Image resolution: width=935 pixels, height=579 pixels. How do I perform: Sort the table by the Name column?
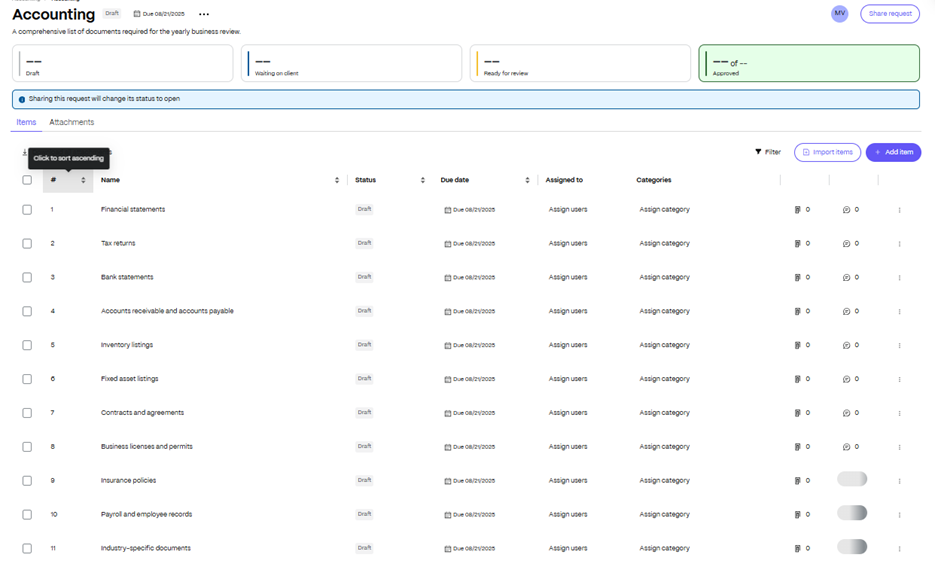pyautogui.click(x=337, y=180)
